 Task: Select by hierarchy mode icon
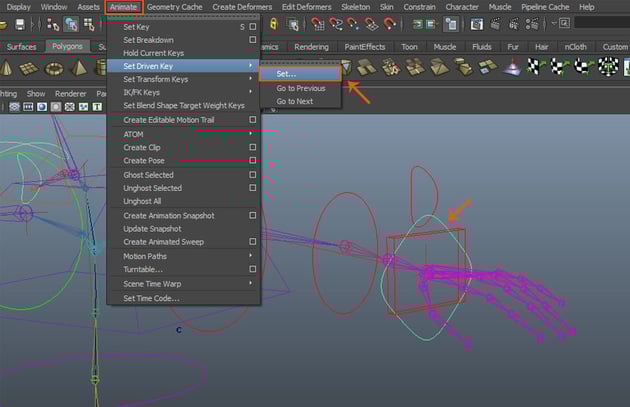tap(53, 25)
